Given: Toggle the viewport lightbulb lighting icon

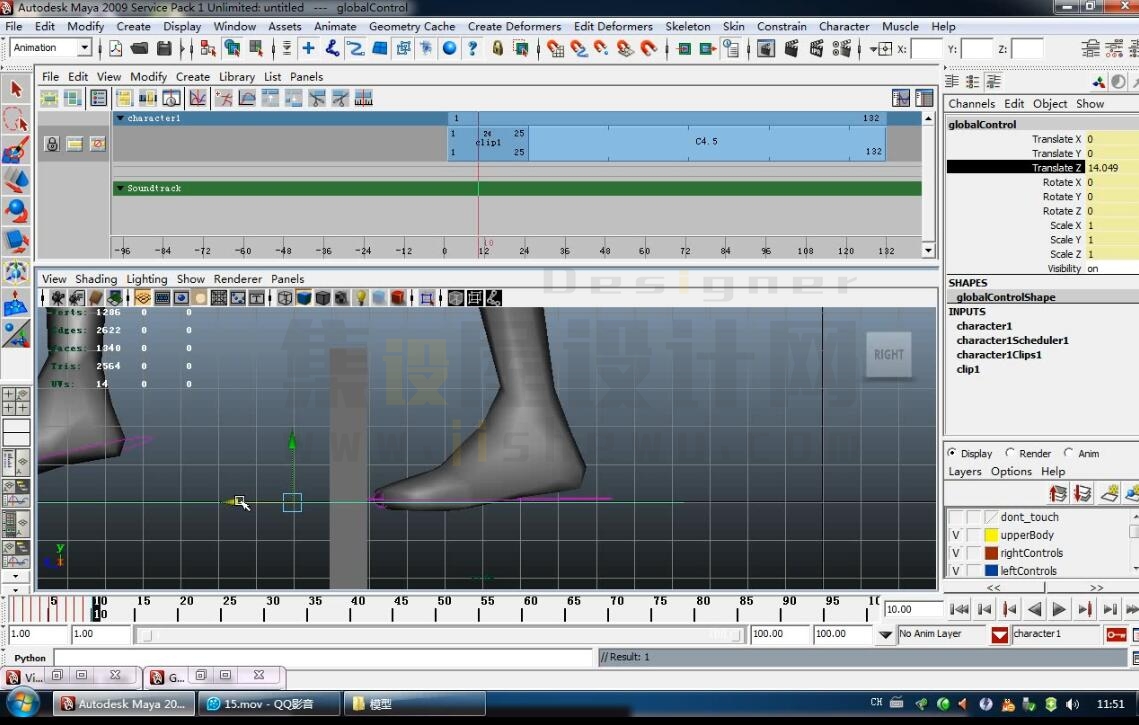Looking at the screenshot, I should tap(360, 298).
